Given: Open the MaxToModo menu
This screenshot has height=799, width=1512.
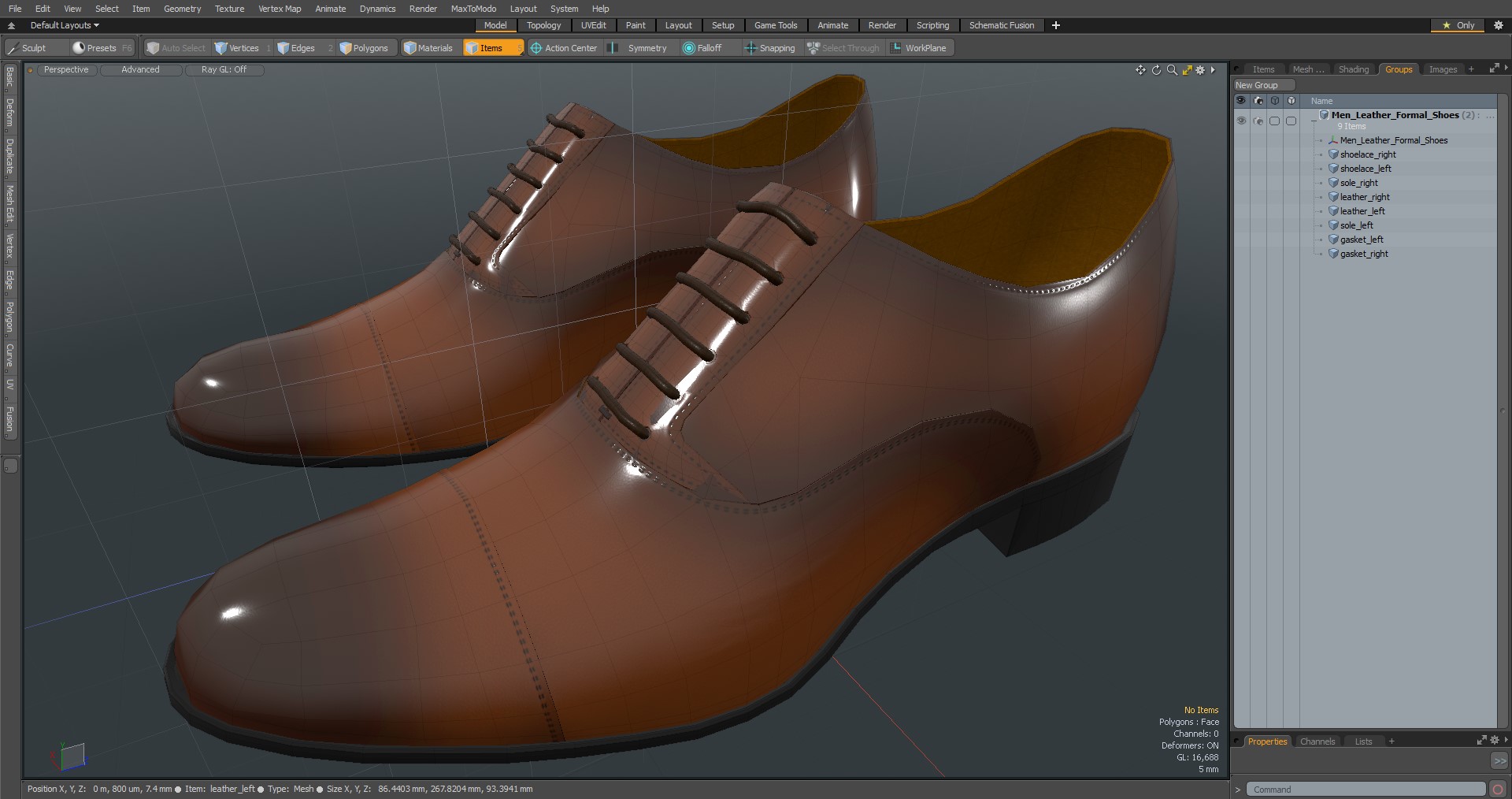Looking at the screenshot, I should click(473, 9).
